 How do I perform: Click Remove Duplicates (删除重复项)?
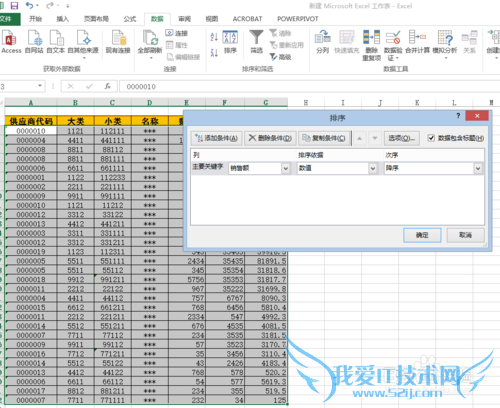pyautogui.click(x=372, y=45)
